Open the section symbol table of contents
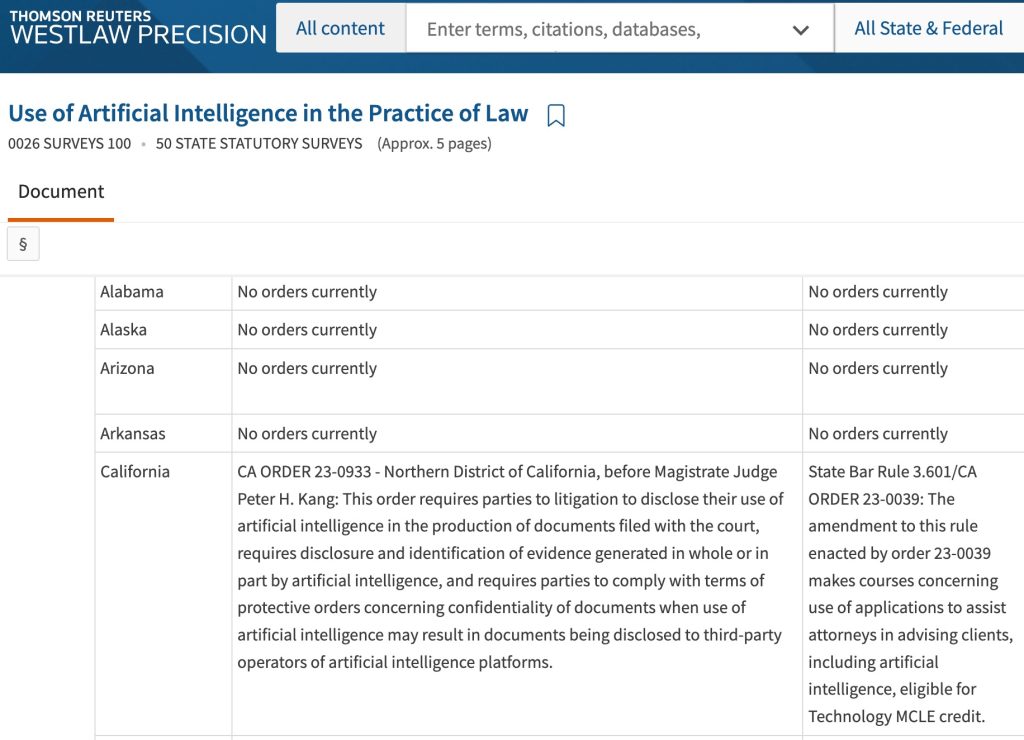 tap(24, 244)
